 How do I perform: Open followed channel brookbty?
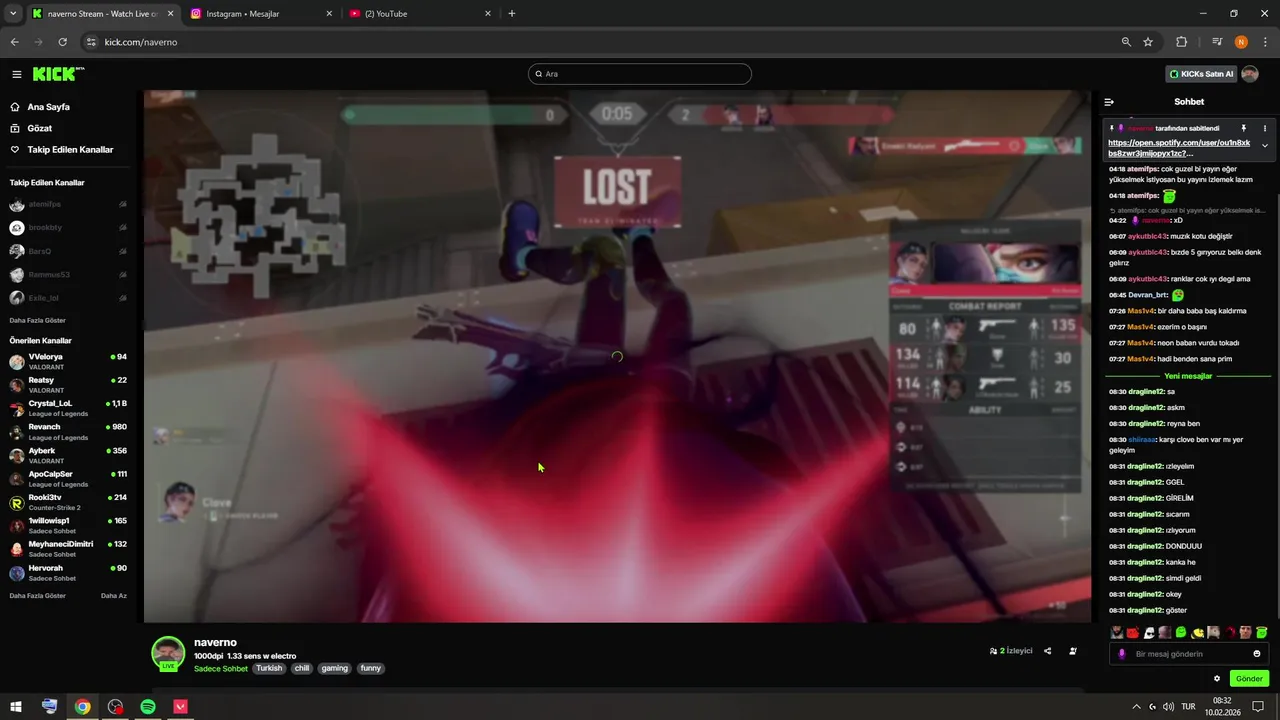[x=68, y=228]
